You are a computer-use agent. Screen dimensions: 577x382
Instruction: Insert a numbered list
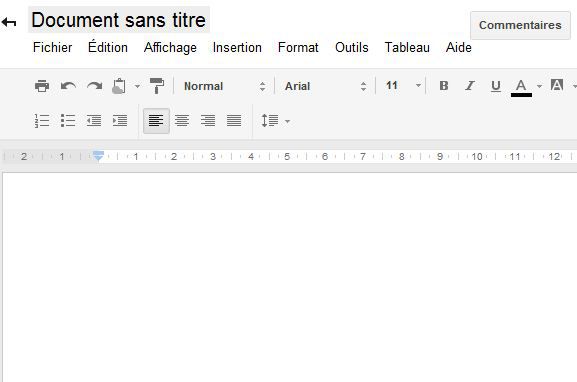click(x=42, y=121)
